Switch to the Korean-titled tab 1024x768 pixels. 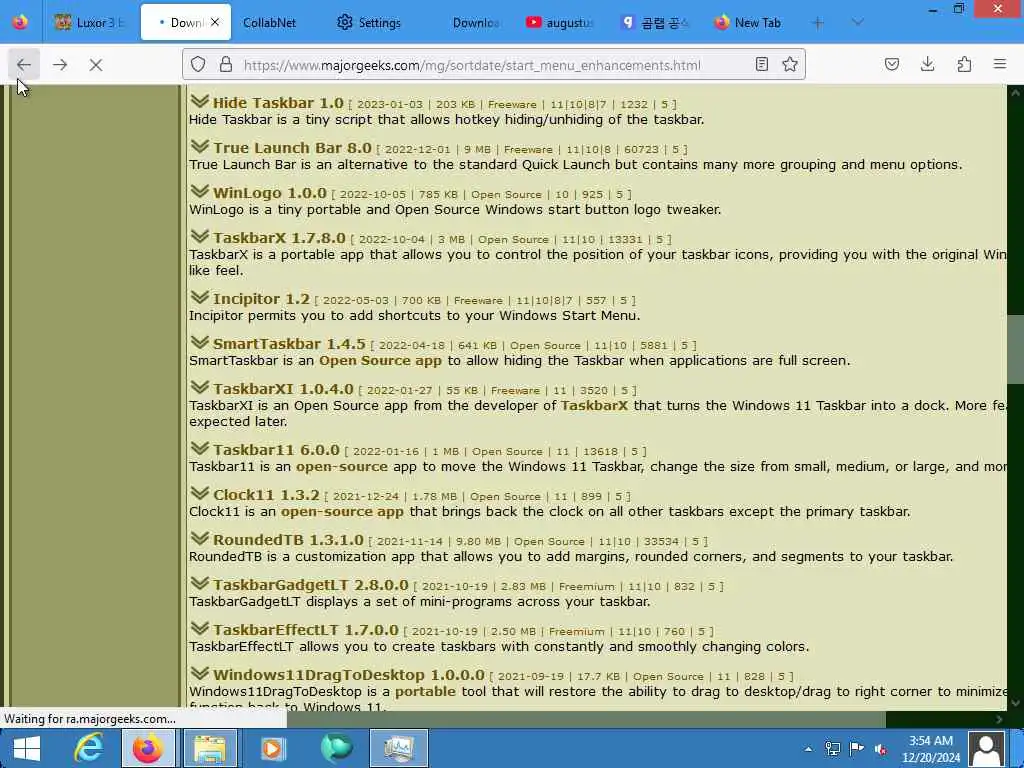pos(654,22)
